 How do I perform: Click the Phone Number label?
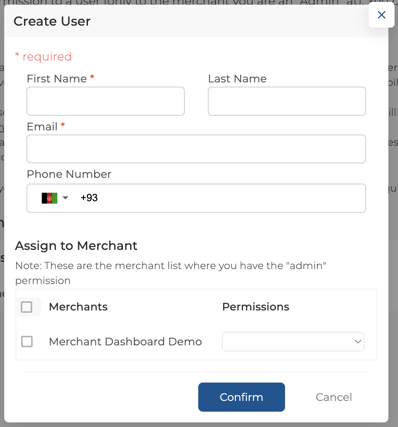pos(69,174)
